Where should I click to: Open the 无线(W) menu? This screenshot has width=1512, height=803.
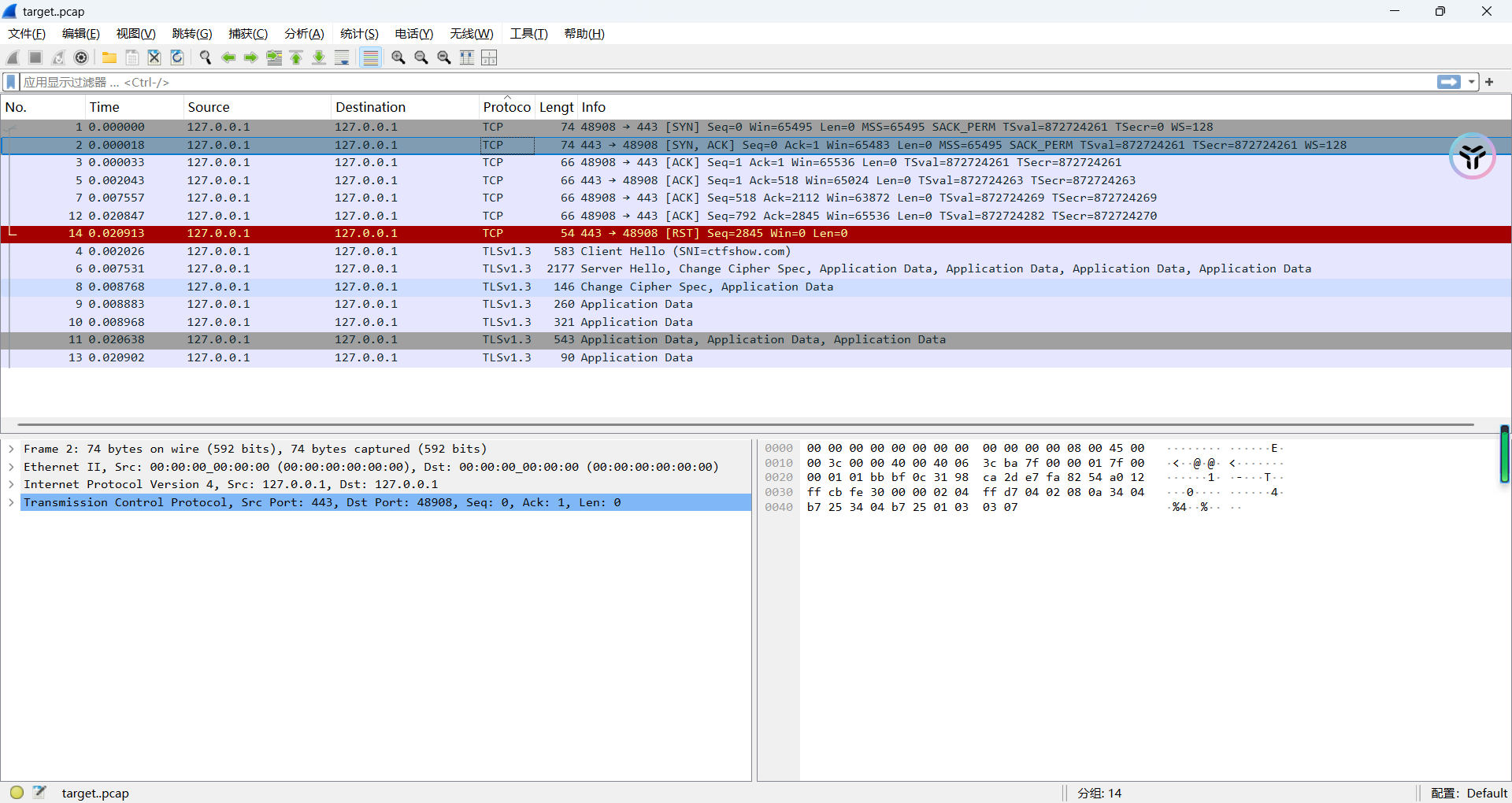pos(472,34)
